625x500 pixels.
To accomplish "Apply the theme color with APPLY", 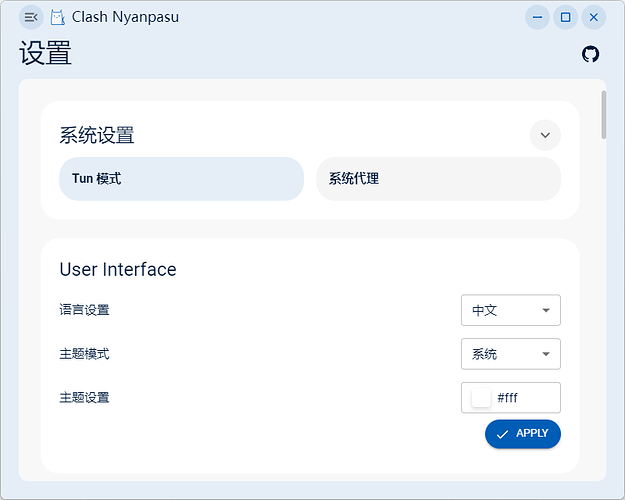I will click(x=523, y=434).
